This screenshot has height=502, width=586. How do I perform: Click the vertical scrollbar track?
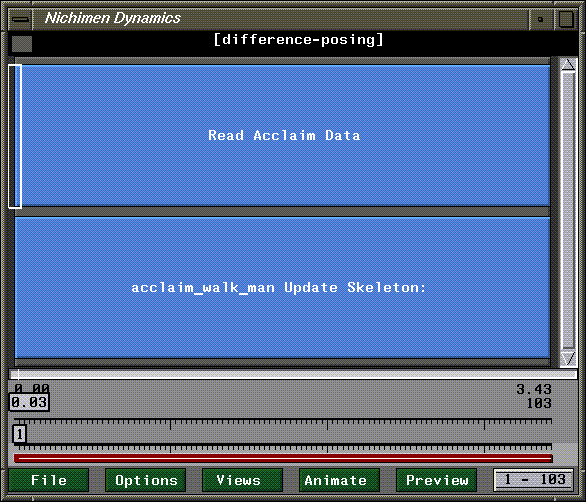(x=568, y=211)
